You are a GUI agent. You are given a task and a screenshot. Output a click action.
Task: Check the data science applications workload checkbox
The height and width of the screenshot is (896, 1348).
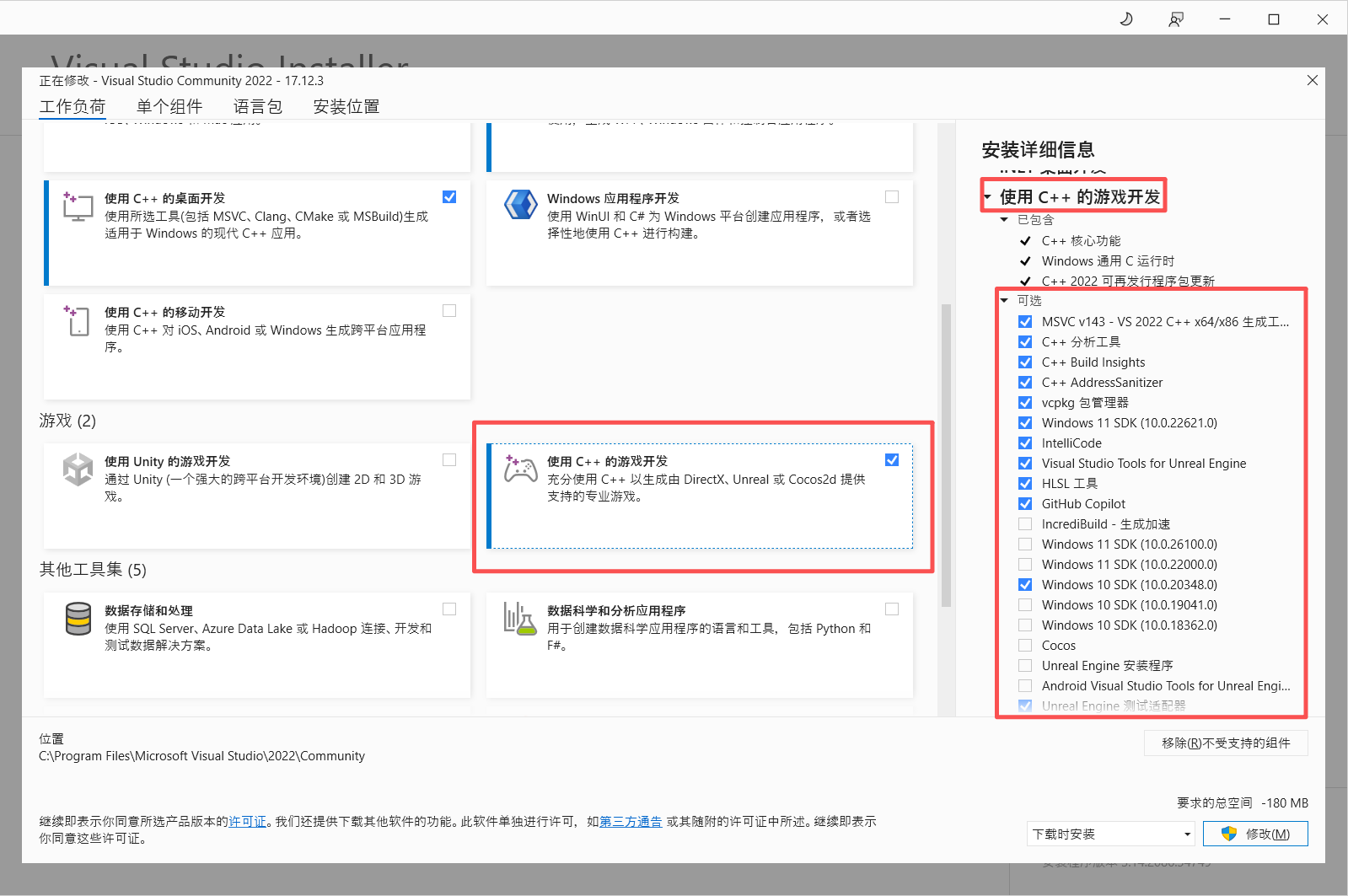pos(892,609)
